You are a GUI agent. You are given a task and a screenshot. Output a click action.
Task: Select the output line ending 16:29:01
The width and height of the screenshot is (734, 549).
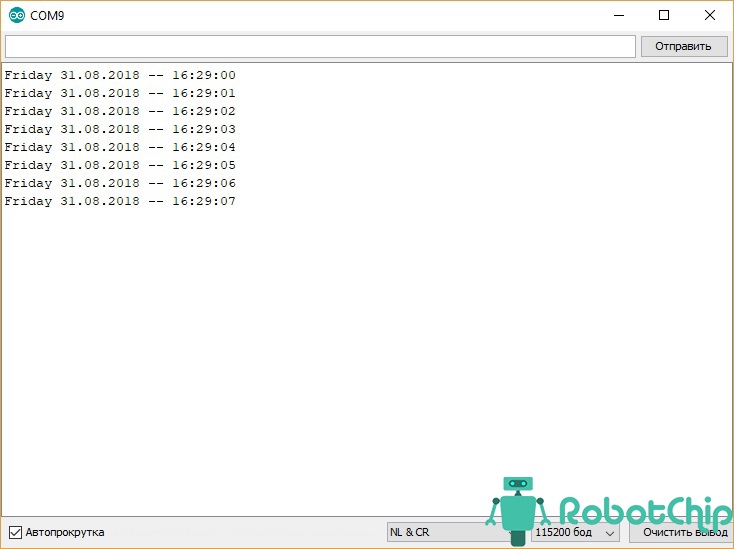click(x=120, y=93)
